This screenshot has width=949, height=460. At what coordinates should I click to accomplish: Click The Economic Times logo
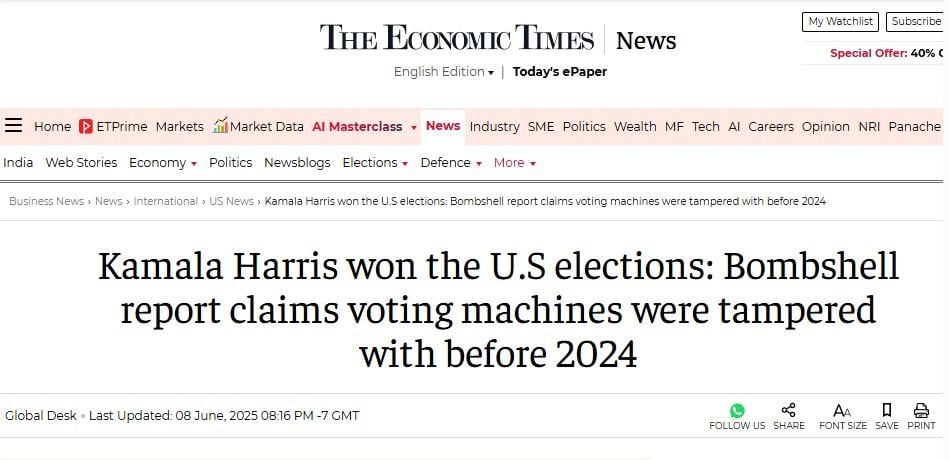(x=457, y=38)
